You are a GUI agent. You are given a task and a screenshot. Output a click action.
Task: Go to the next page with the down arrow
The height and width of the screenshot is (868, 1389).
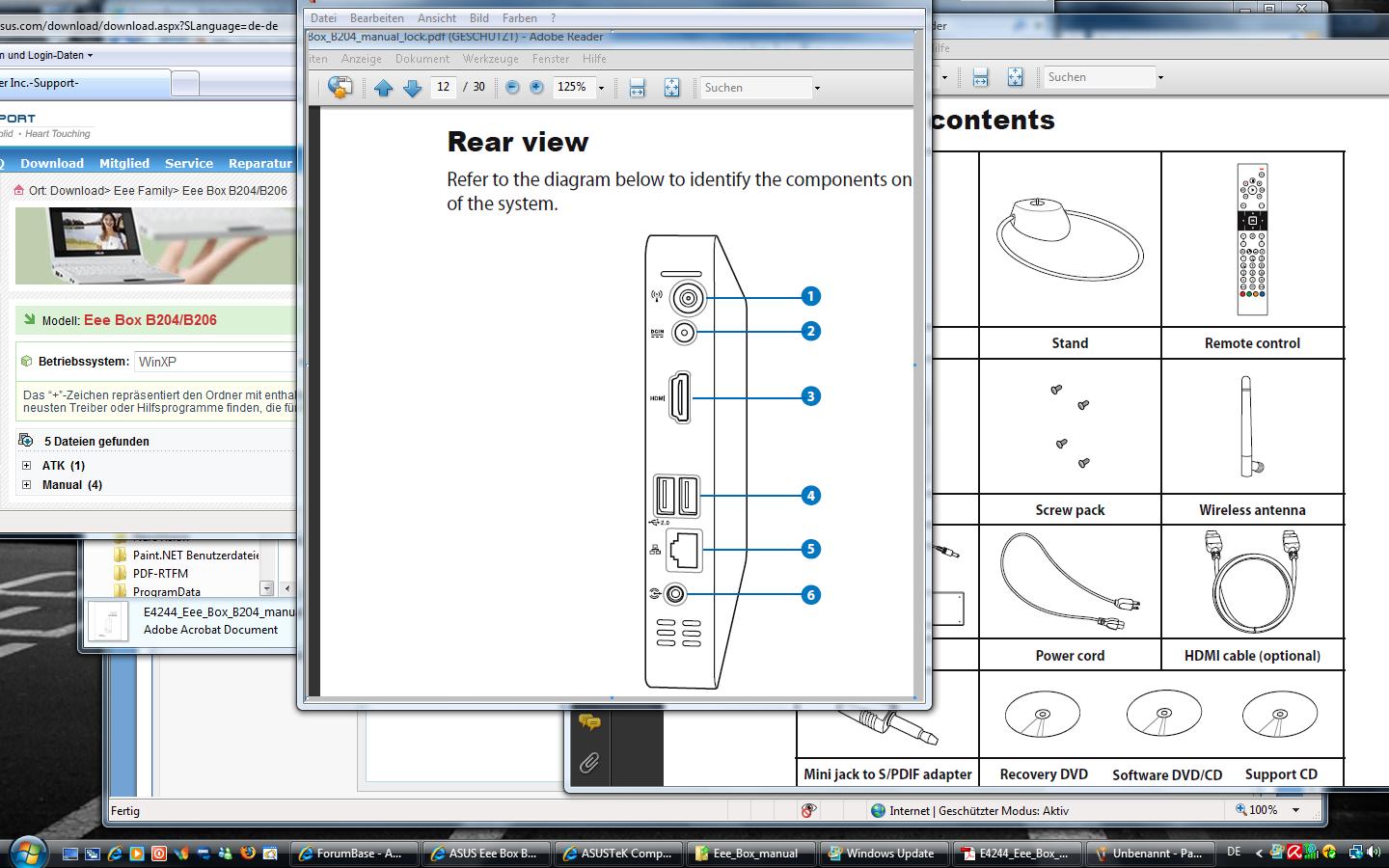pyautogui.click(x=412, y=88)
